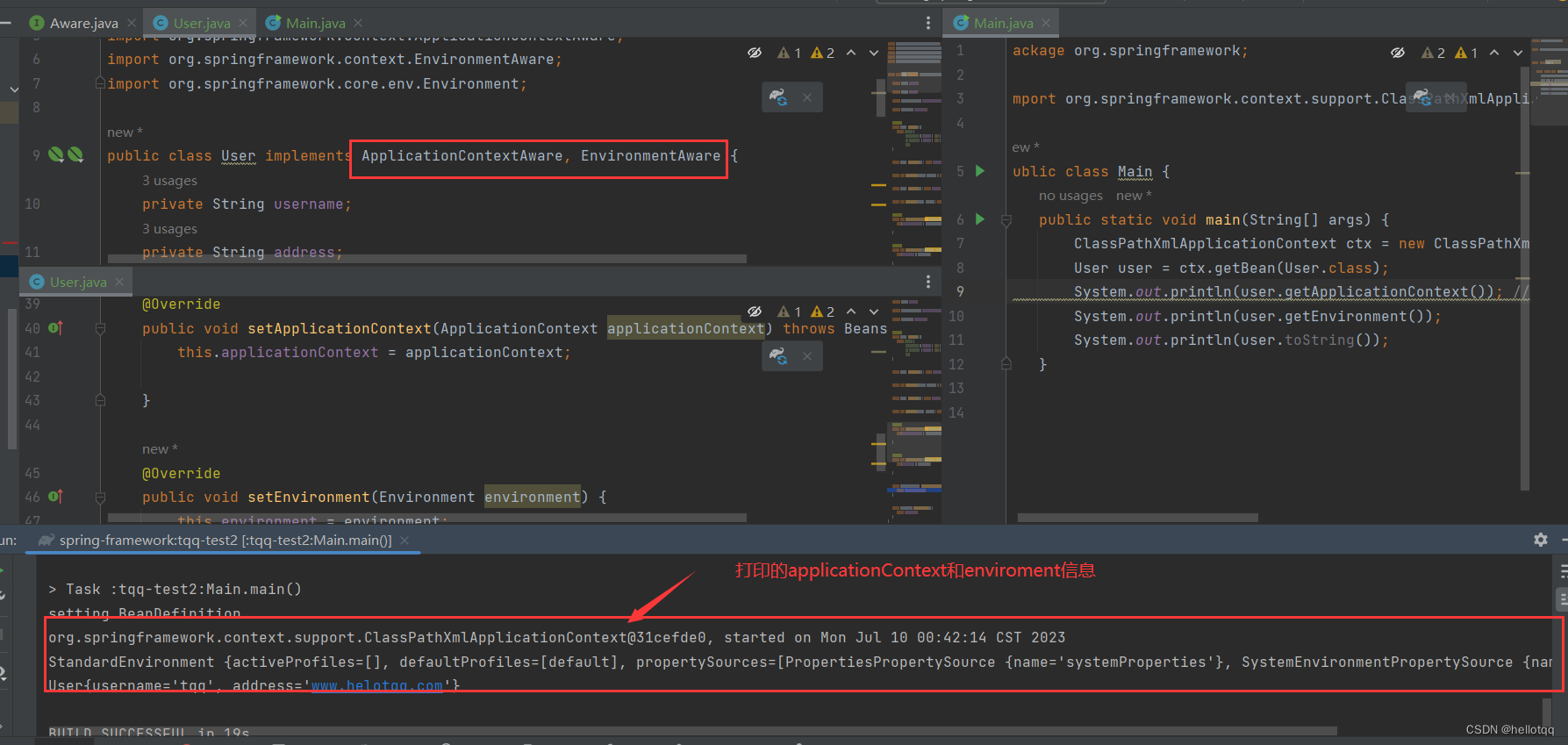Viewport: 1568px width, 745px height.
Task: Go to previous highlighted error in lower User.java editor
Action: (x=851, y=312)
